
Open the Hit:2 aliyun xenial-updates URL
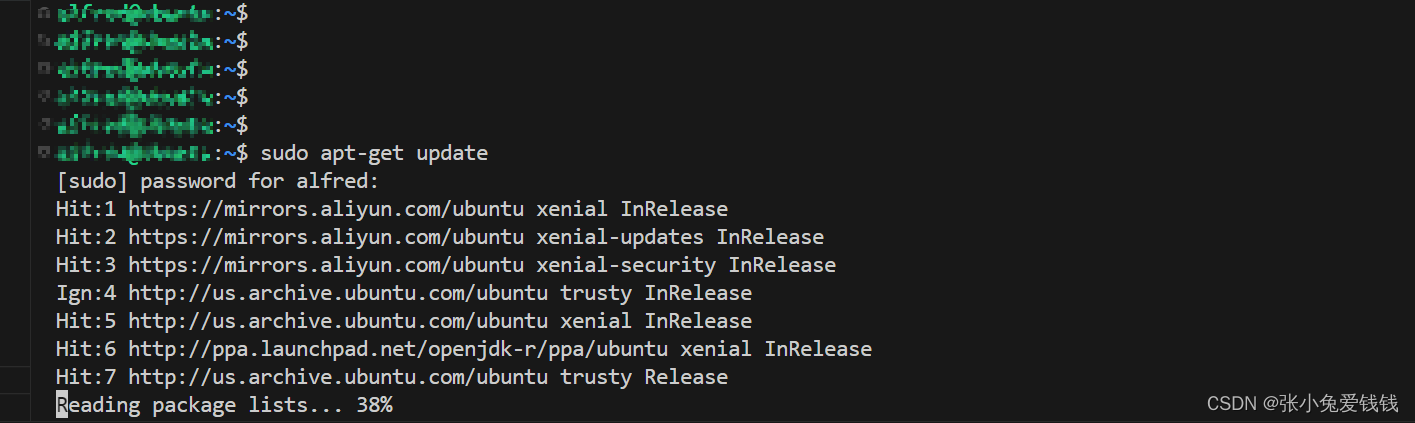[x=326, y=237]
